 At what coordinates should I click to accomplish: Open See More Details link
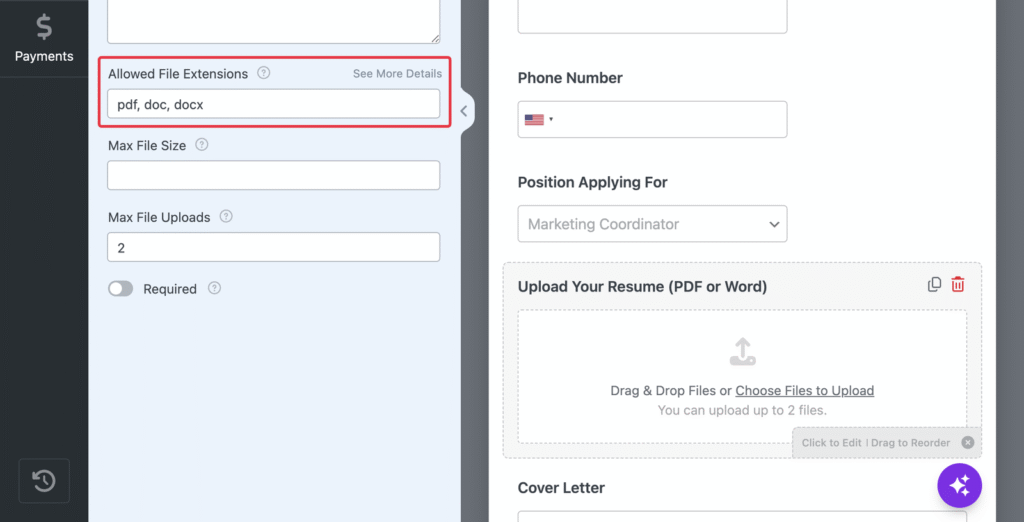click(x=397, y=74)
